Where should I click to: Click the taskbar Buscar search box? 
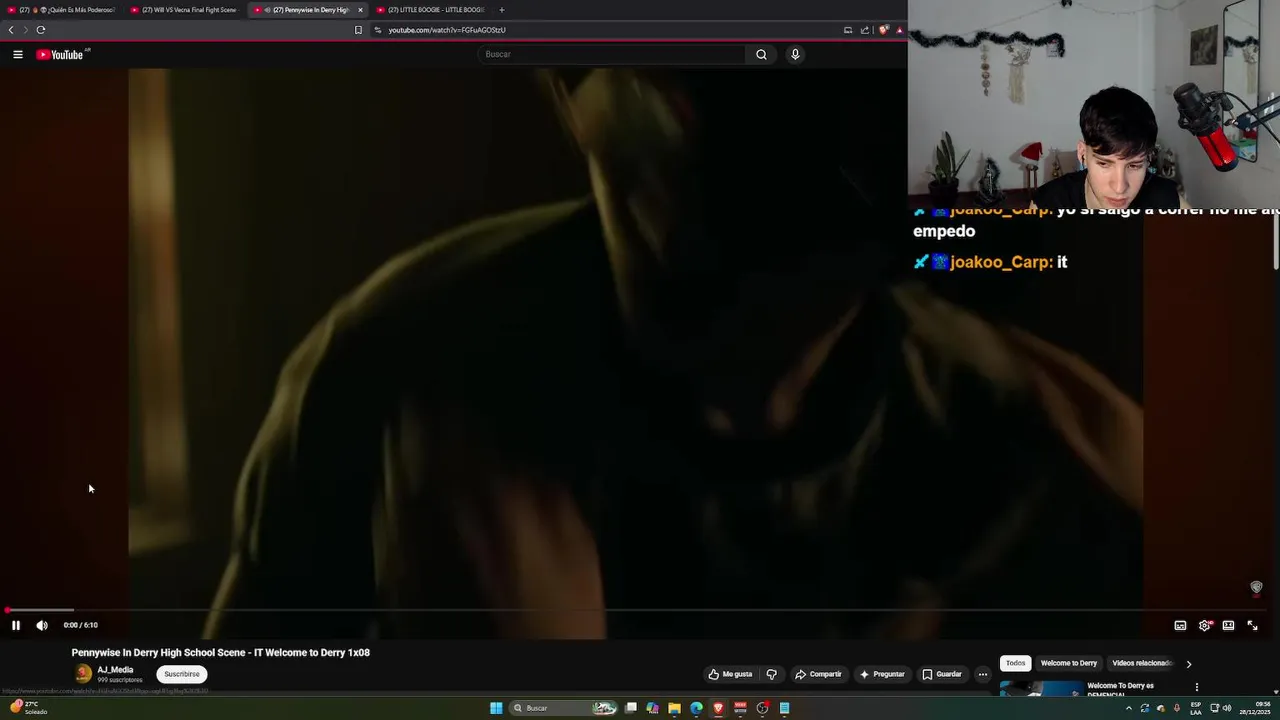(x=564, y=708)
